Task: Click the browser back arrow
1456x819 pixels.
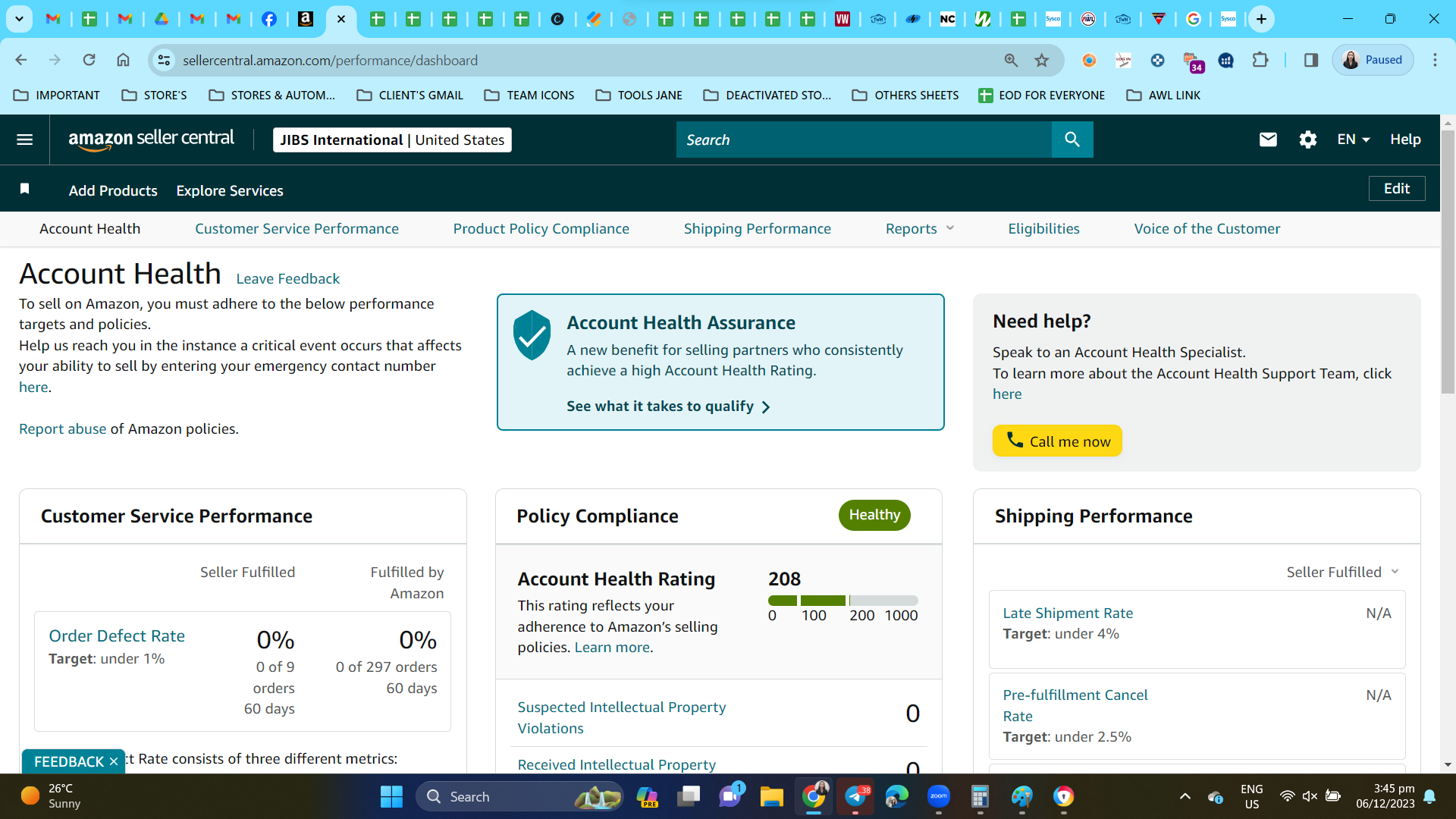Action: 21,60
